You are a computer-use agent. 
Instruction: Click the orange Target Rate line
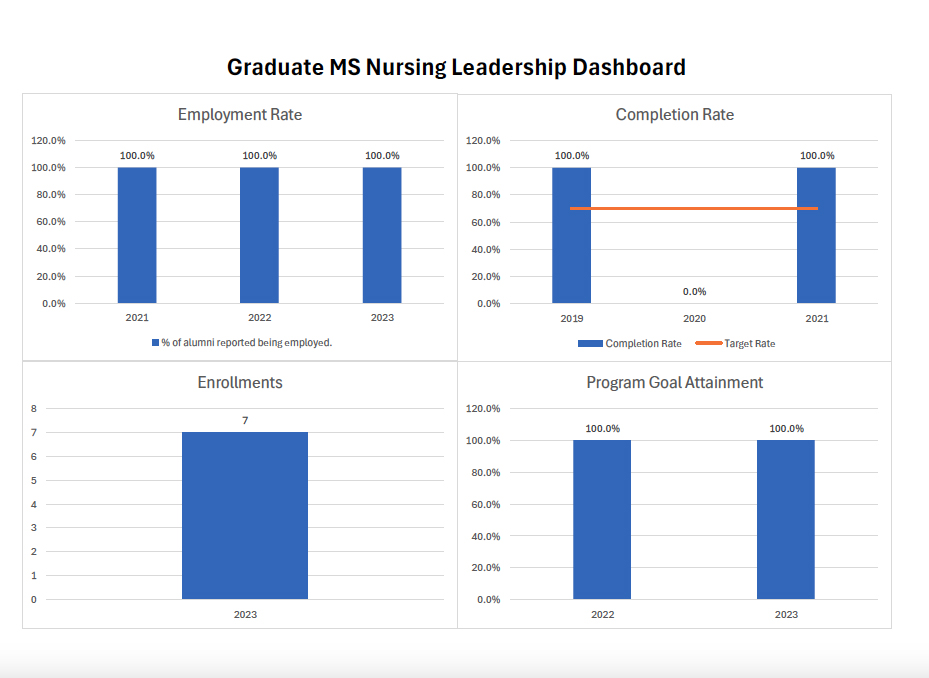pos(694,208)
